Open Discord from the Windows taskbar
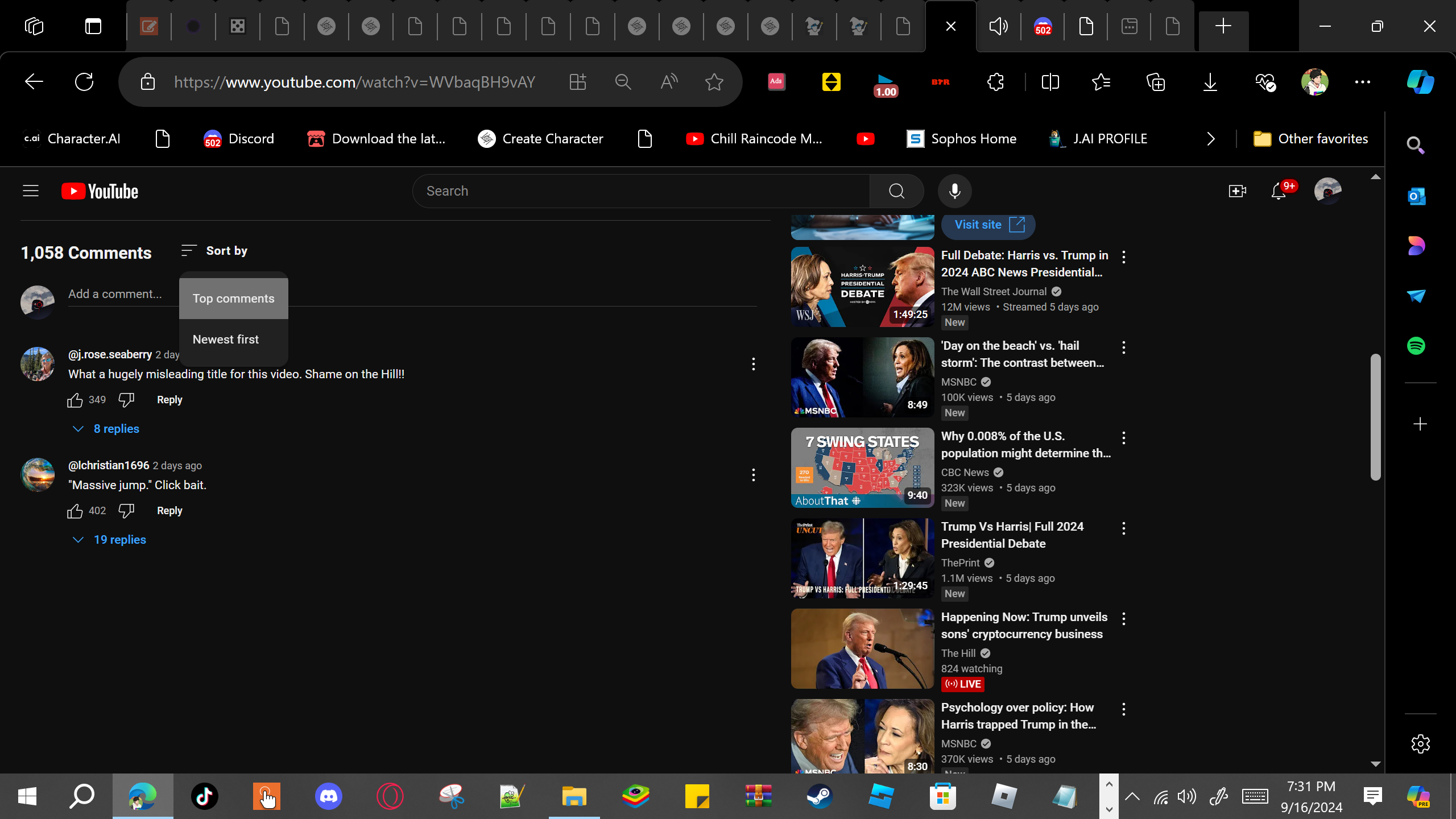This screenshot has width=1456, height=819. [328, 796]
